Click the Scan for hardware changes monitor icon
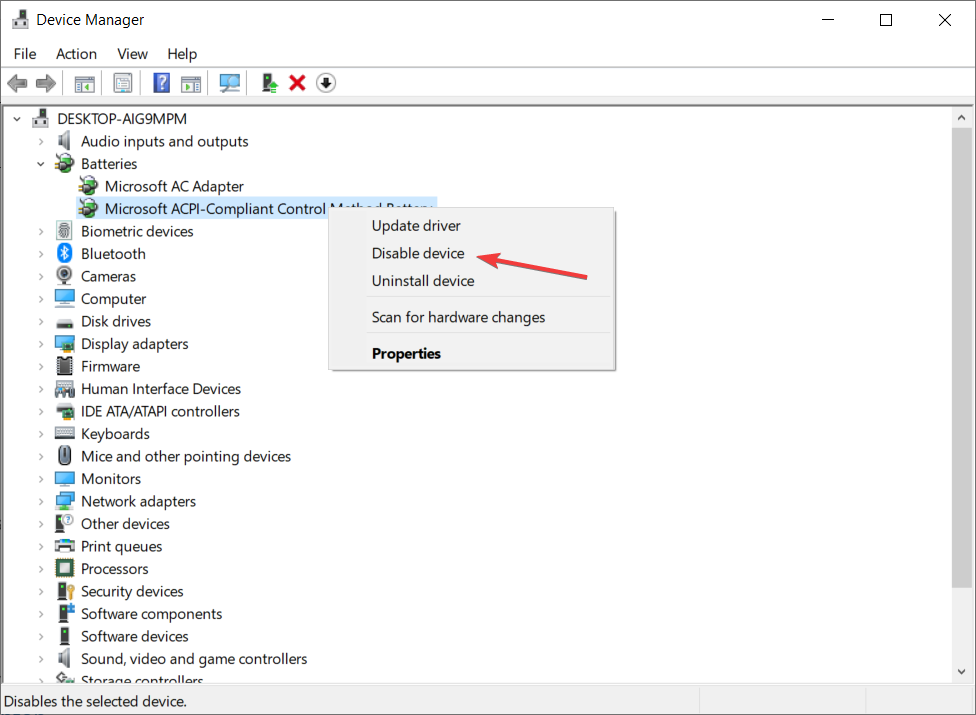Viewport: 976px width, 715px height. 230,83
